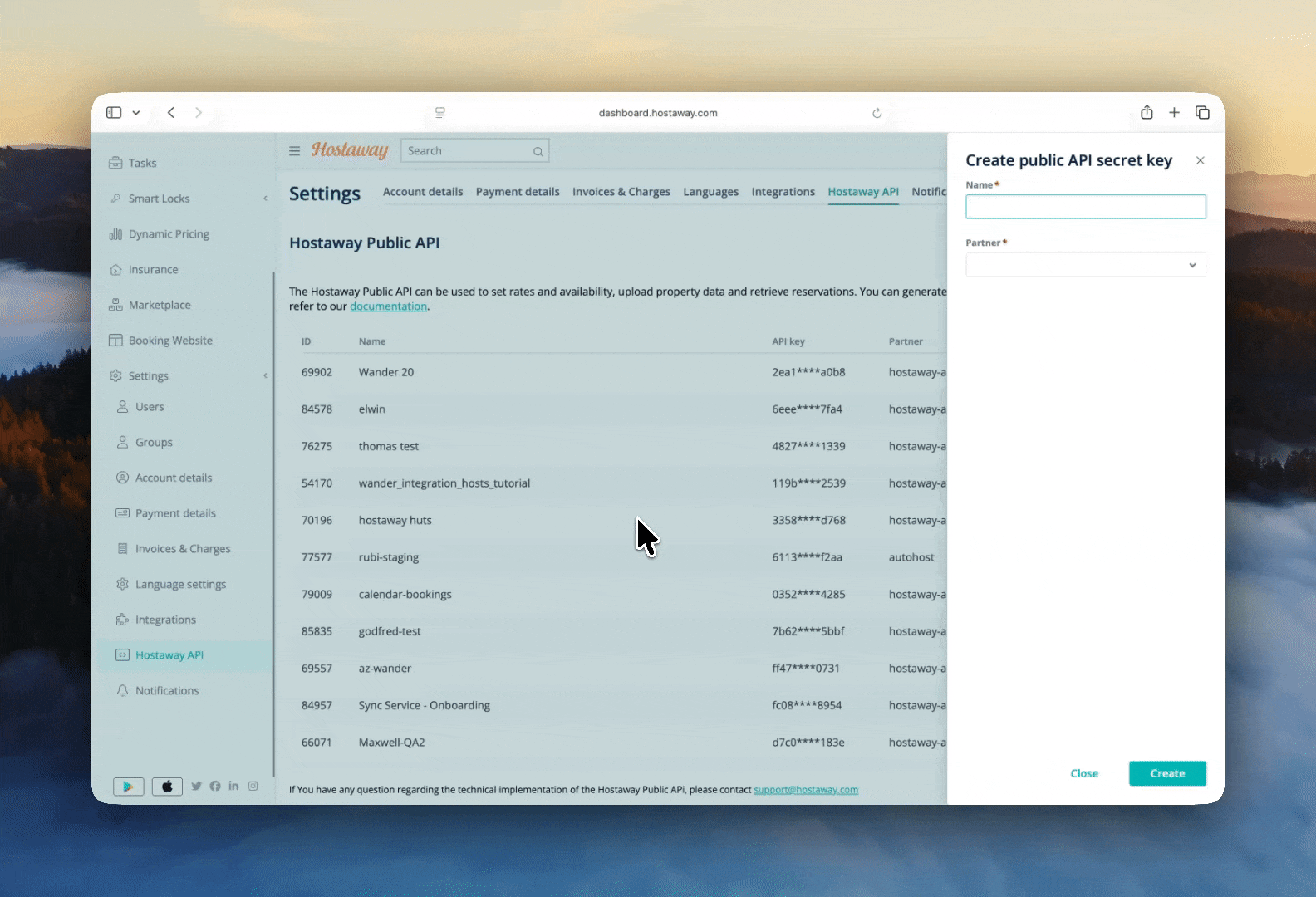The height and width of the screenshot is (897, 1316).
Task: Switch to Payment details tab
Action: click(518, 192)
